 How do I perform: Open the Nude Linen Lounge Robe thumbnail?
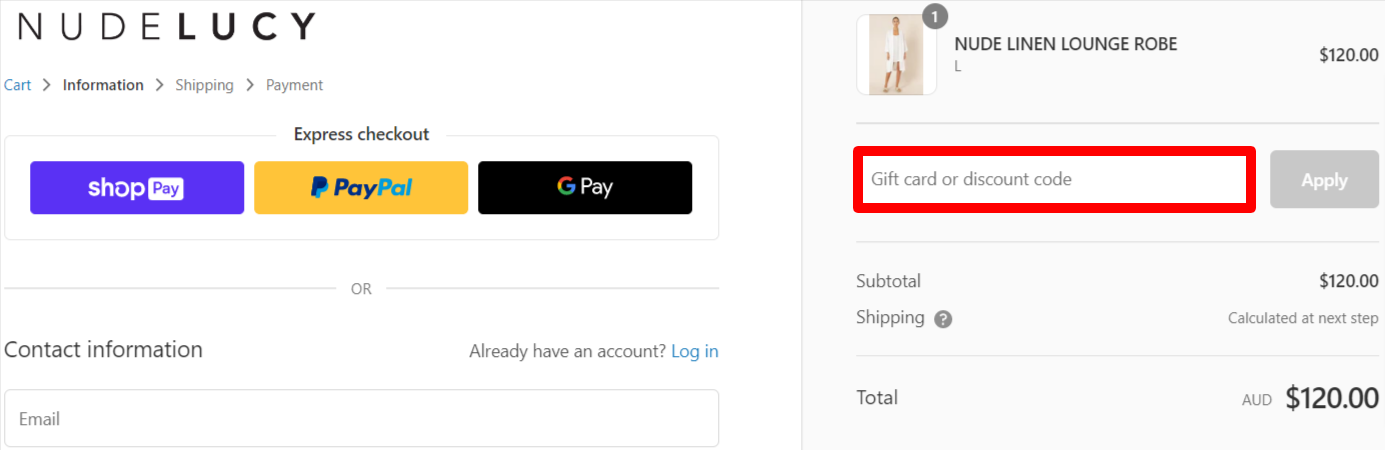coord(897,55)
